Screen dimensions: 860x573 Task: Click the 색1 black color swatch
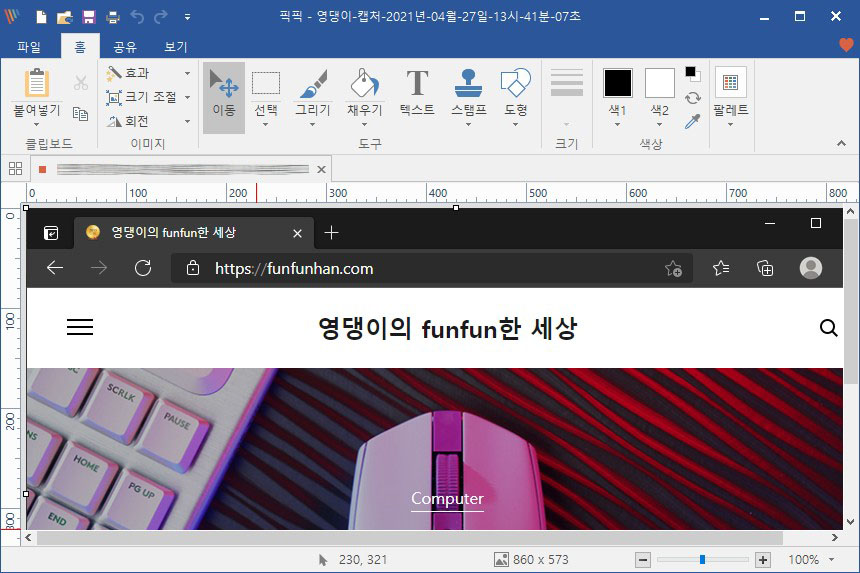click(x=618, y=83)
